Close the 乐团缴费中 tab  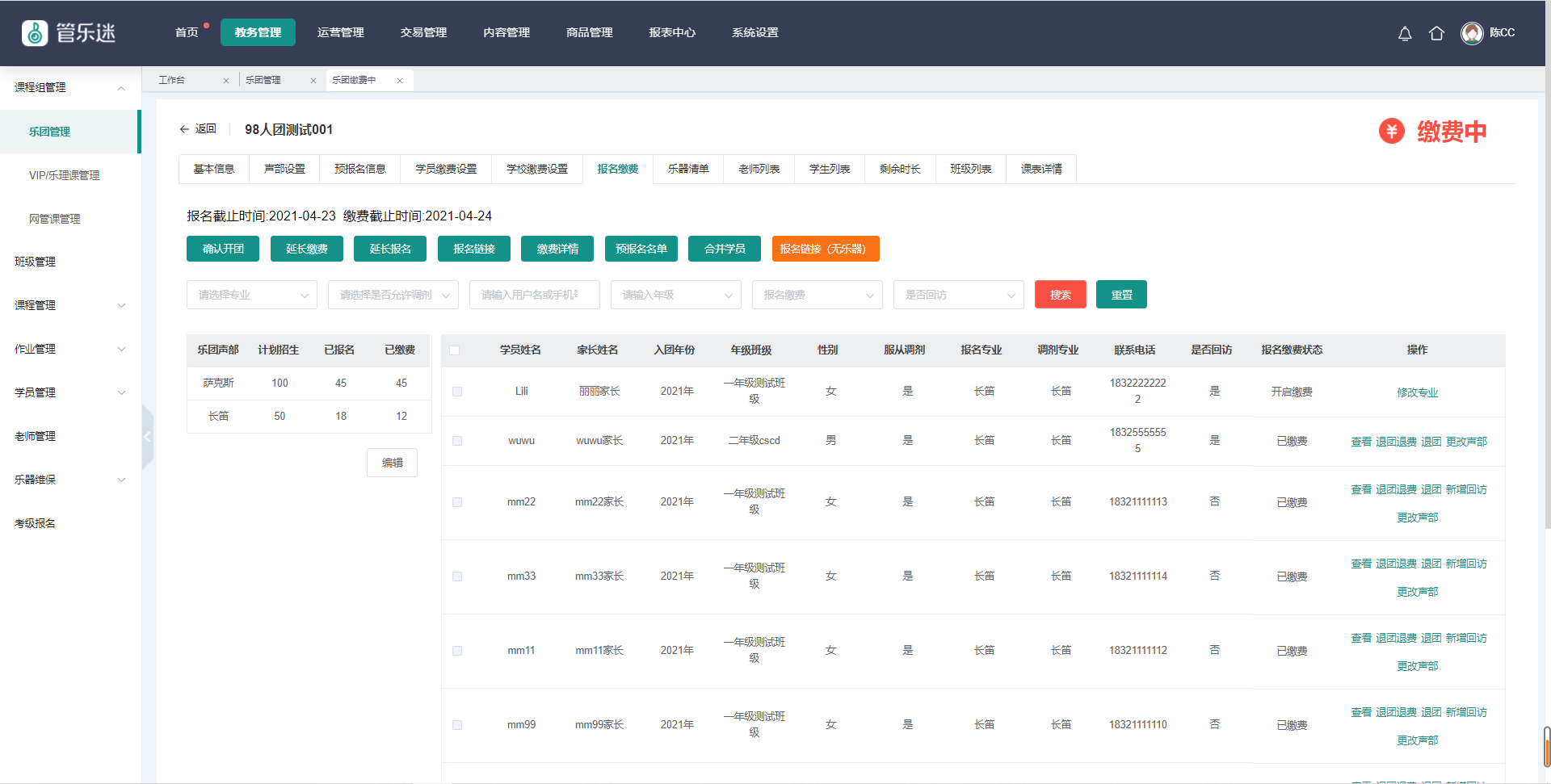(x=400, y=81)
